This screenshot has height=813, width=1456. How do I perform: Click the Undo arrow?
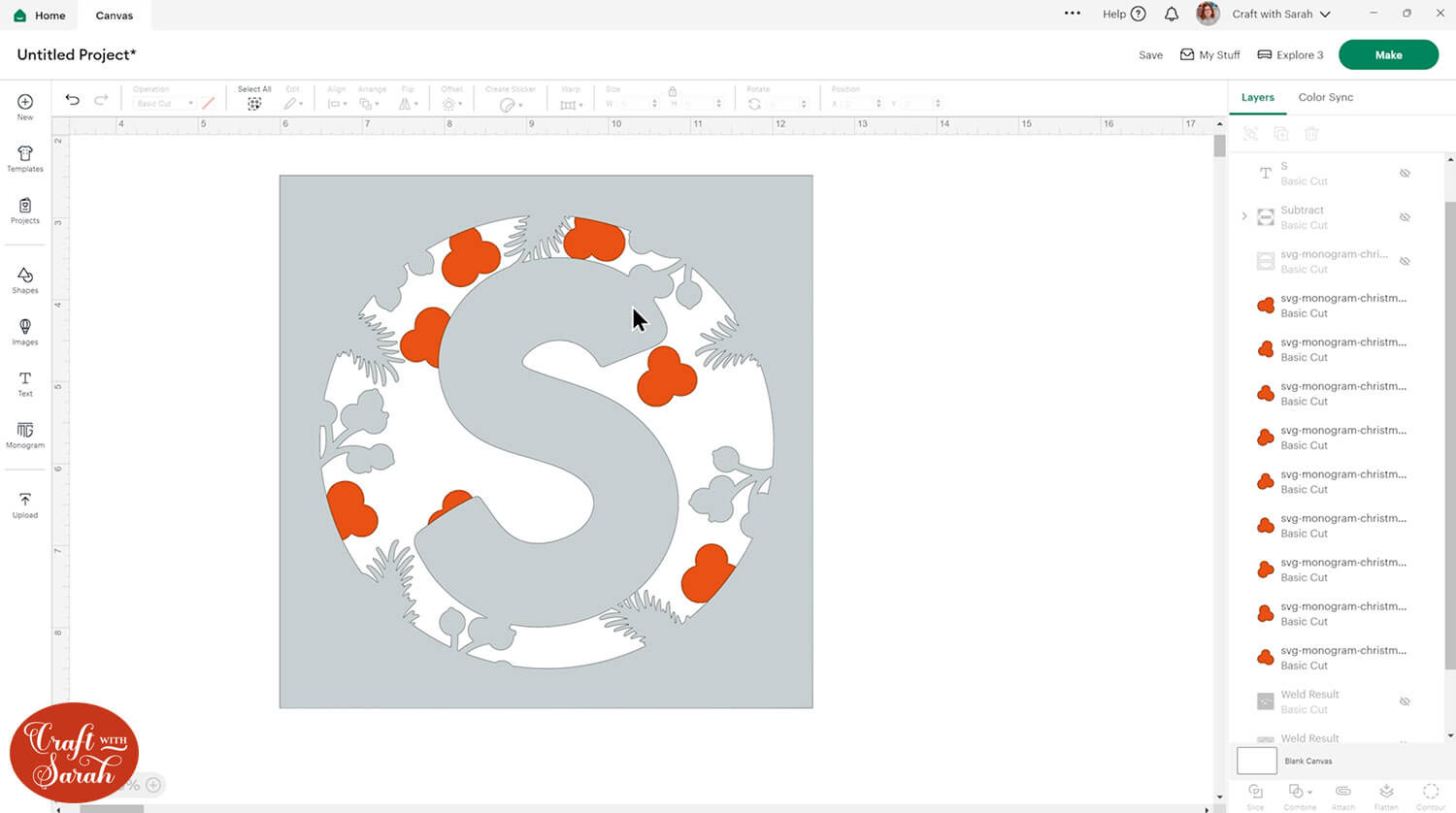point(73,100)
